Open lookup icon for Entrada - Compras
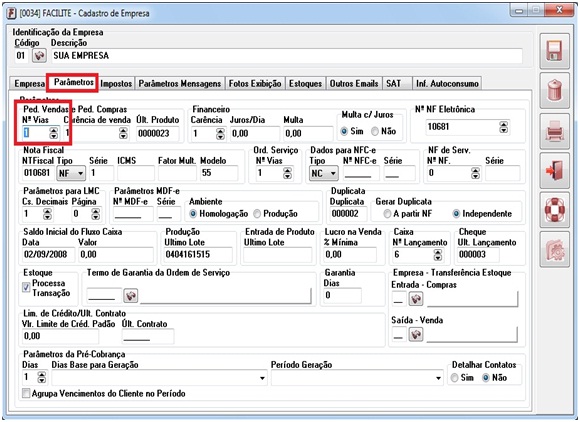The image size is (580, 422). 416,298
